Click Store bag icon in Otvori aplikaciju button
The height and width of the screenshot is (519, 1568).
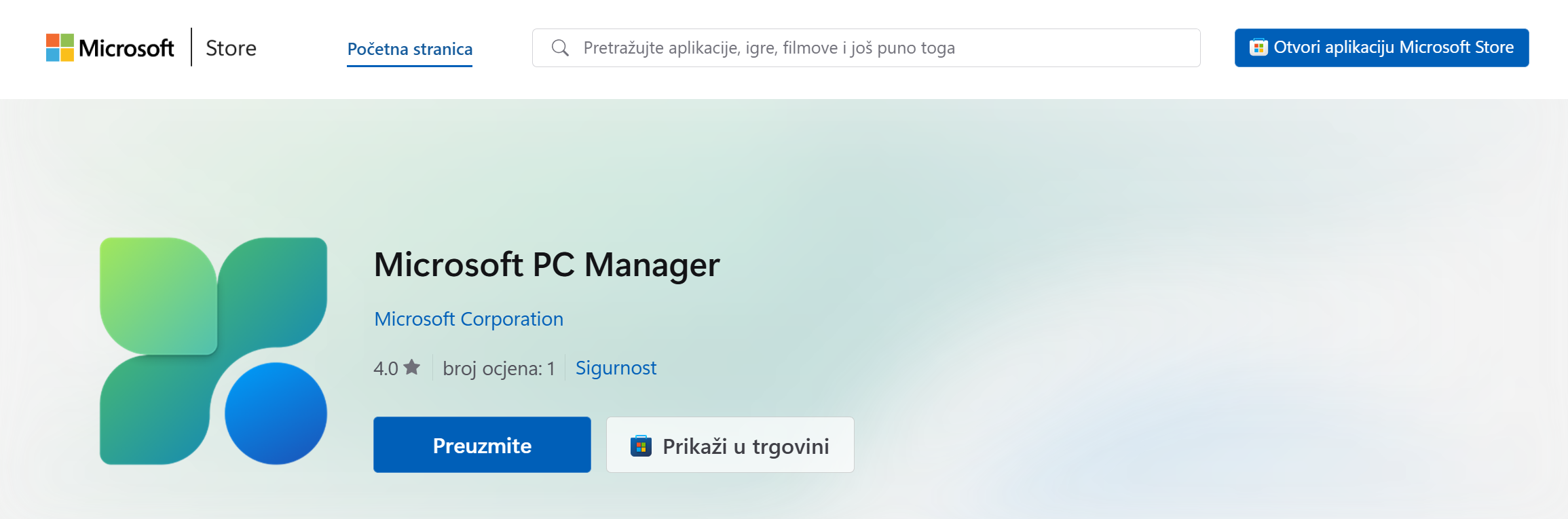[x=1258, y=47]
